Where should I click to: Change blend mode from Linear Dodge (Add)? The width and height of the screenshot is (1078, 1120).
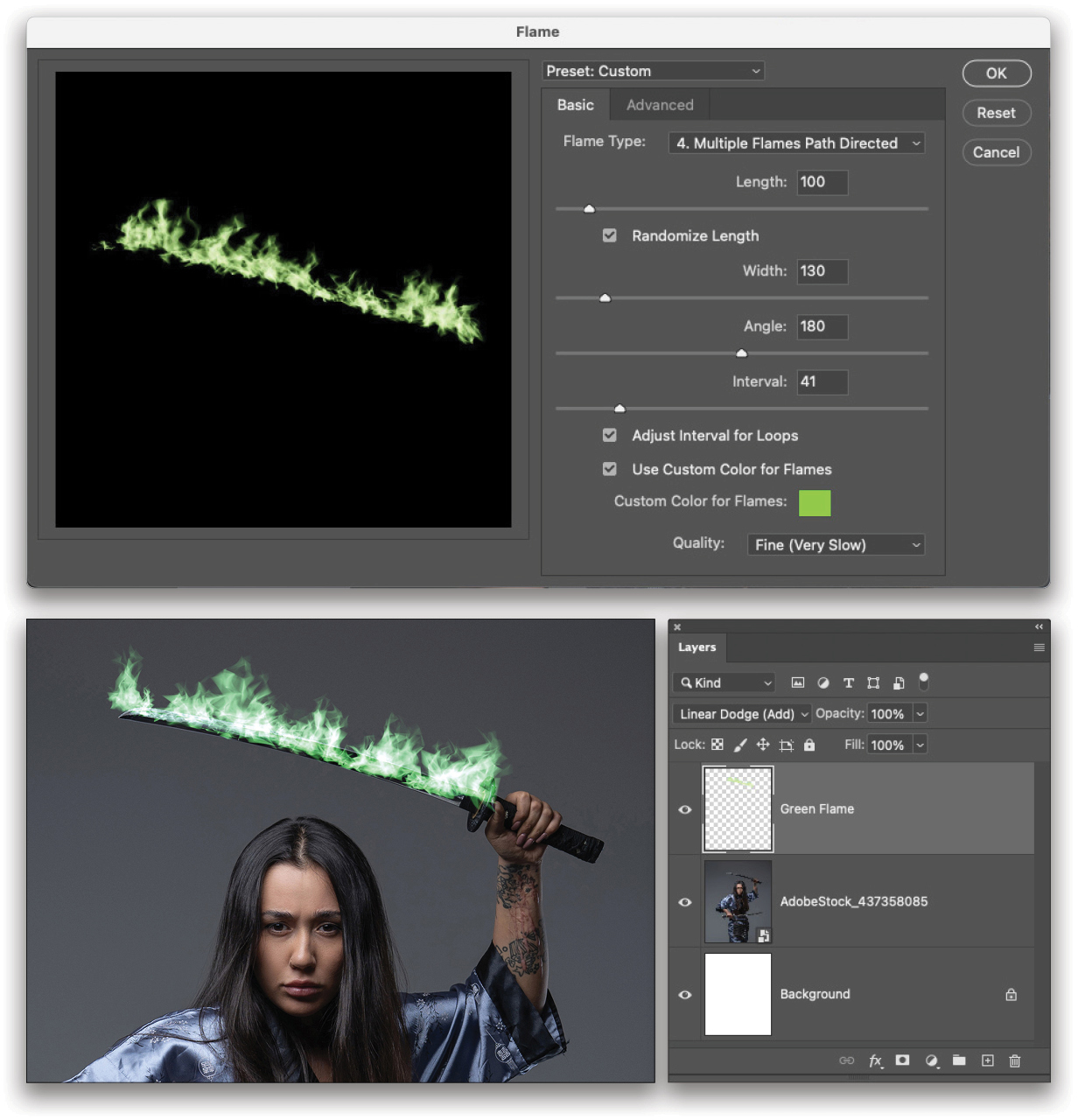(x=740, y=713)
